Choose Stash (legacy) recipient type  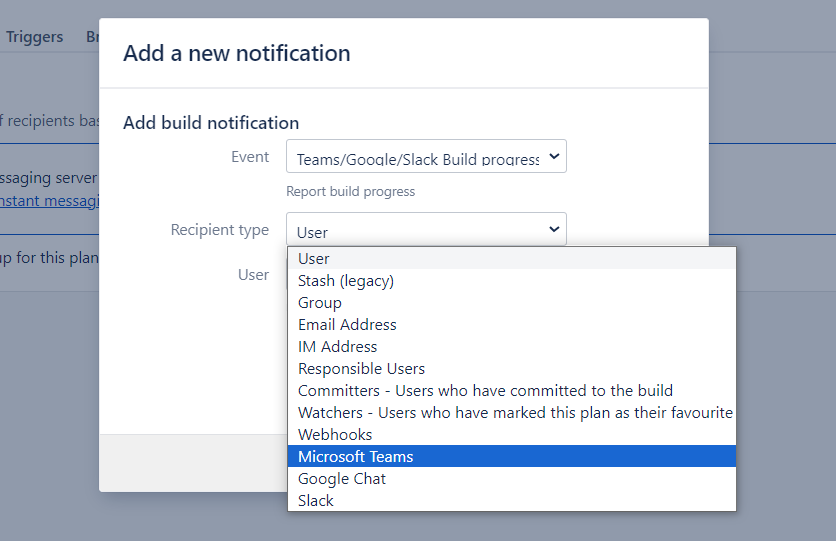click(346, 280)
